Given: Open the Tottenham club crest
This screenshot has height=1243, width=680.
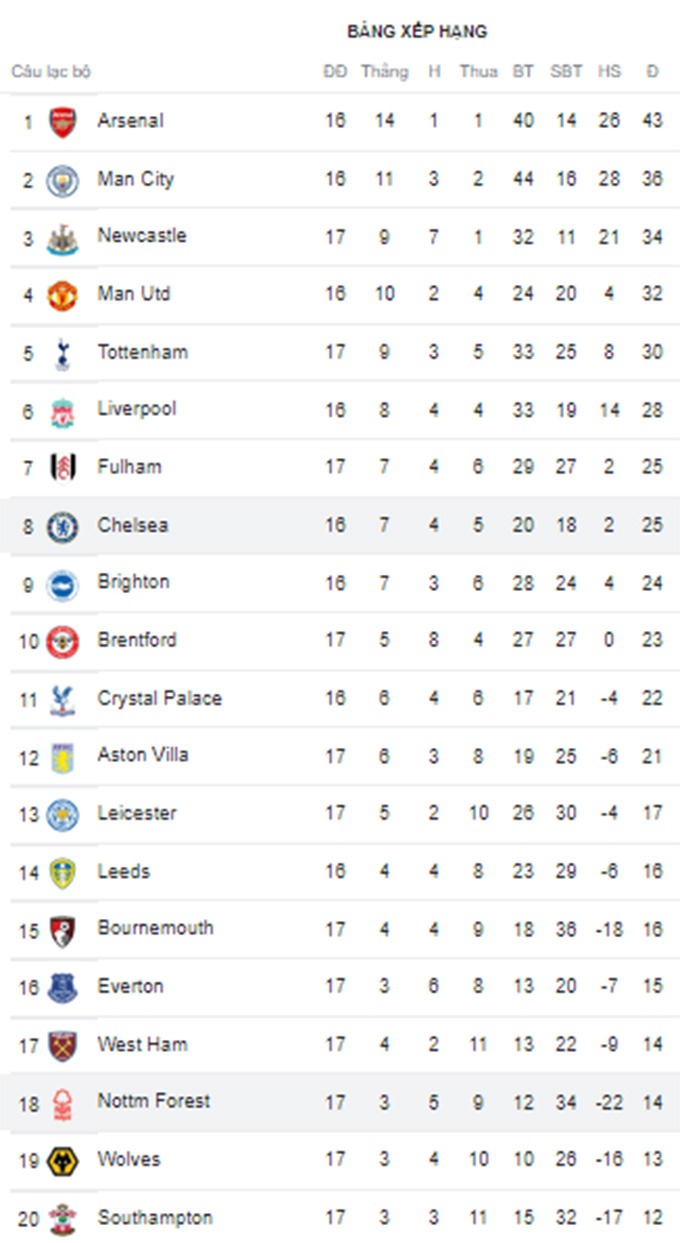Looking at the screenshot, I should click(x=63, y=353).
